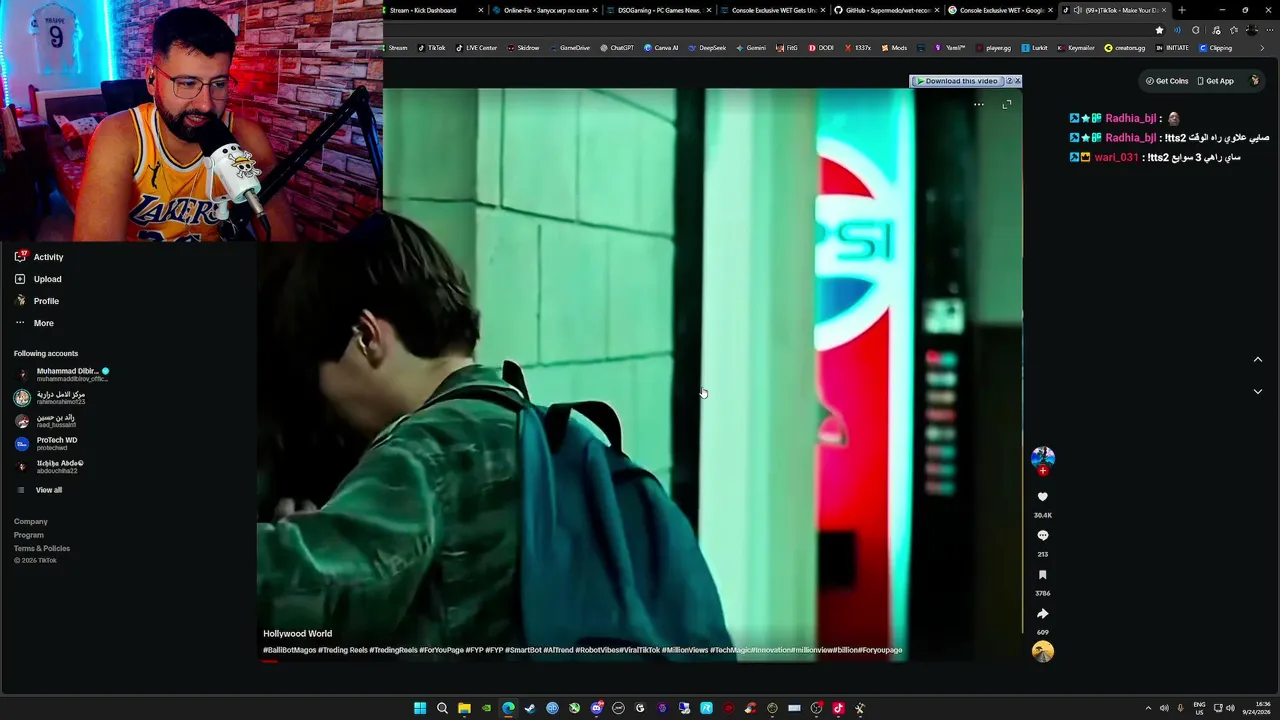
Task: Follow the creator with the red plus
Action: (1043, 471)
